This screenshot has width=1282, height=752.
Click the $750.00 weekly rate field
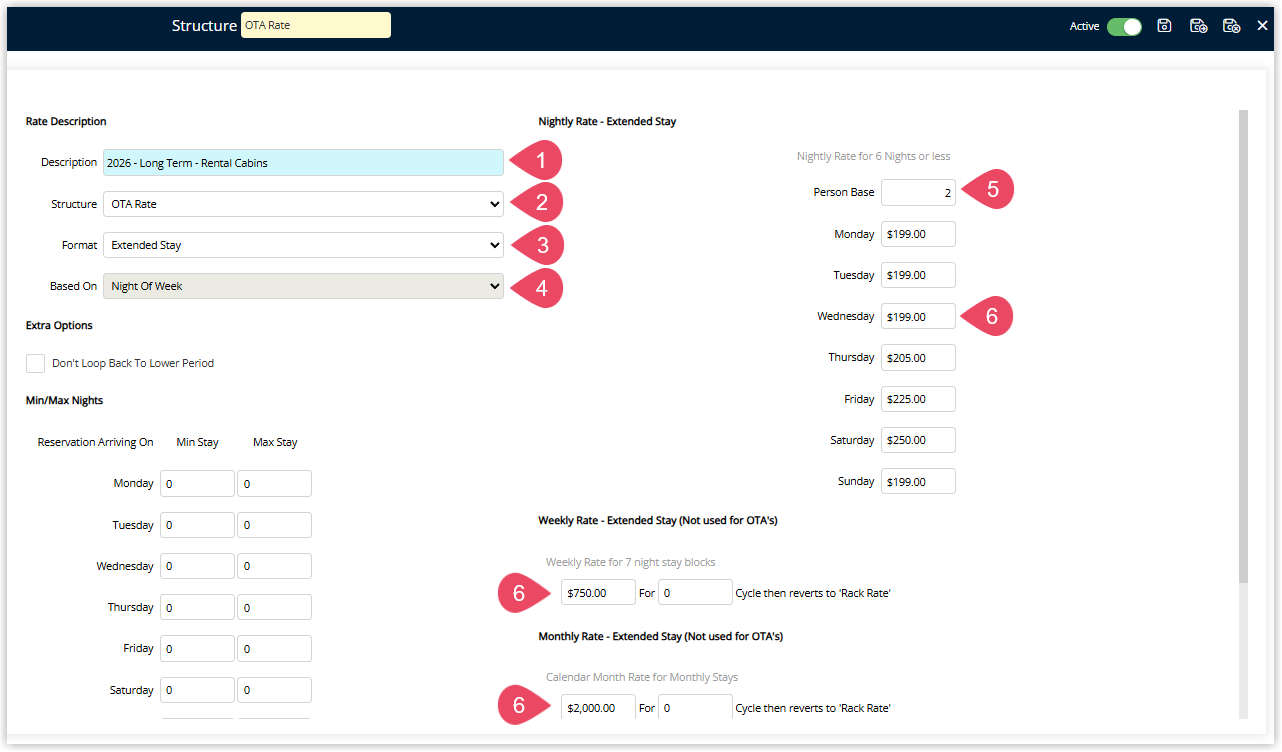pyautogui.click(x=598, y=592)
